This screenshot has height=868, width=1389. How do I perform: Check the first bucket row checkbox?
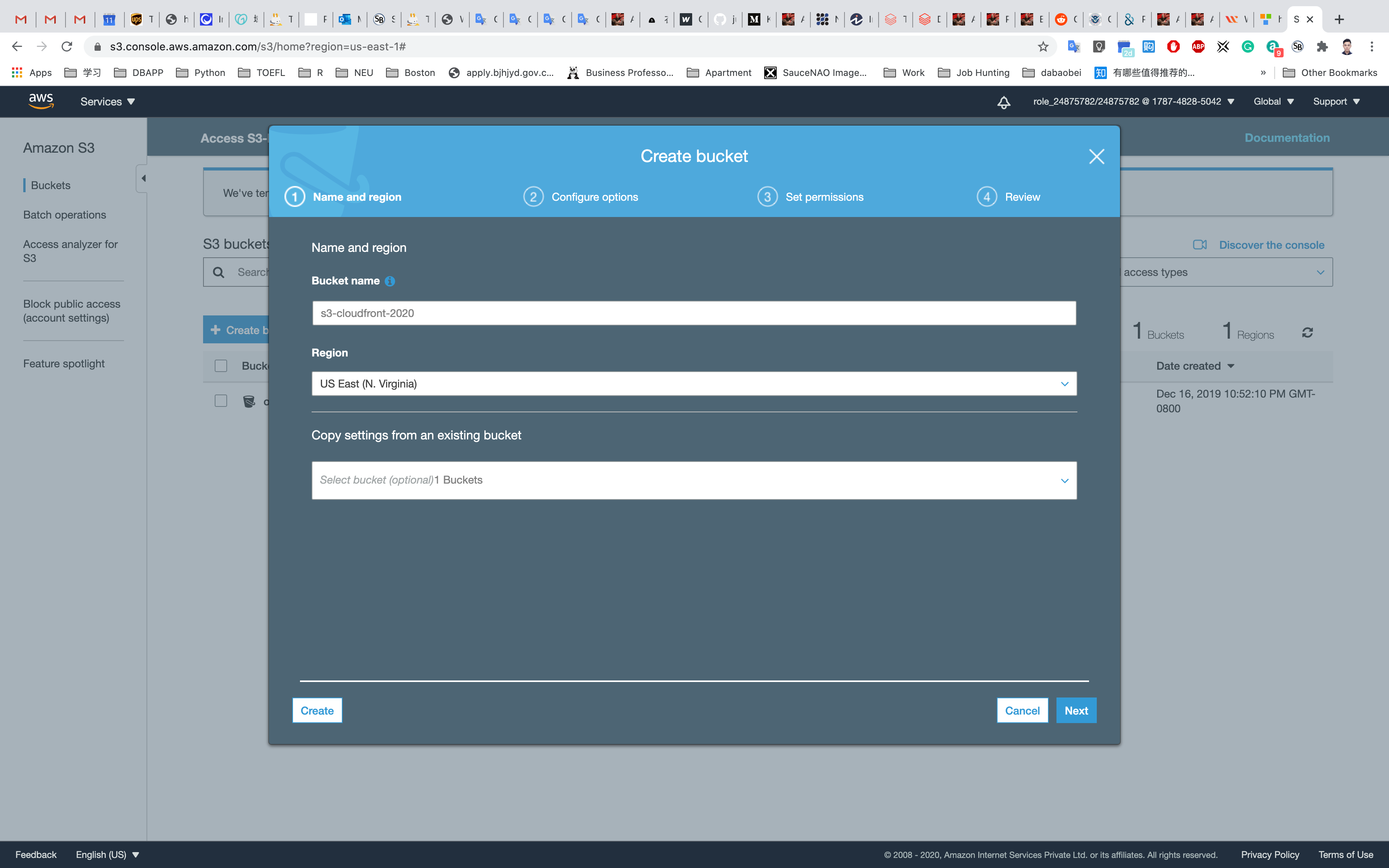[221, 401]
